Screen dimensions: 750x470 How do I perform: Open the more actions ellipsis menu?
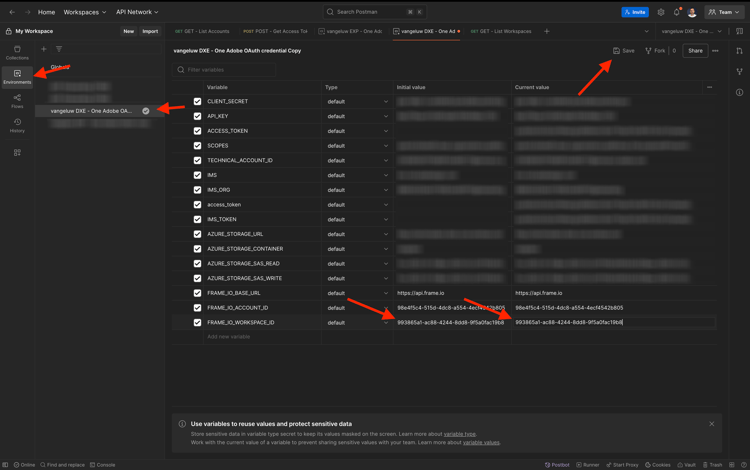tap(715, 50)
